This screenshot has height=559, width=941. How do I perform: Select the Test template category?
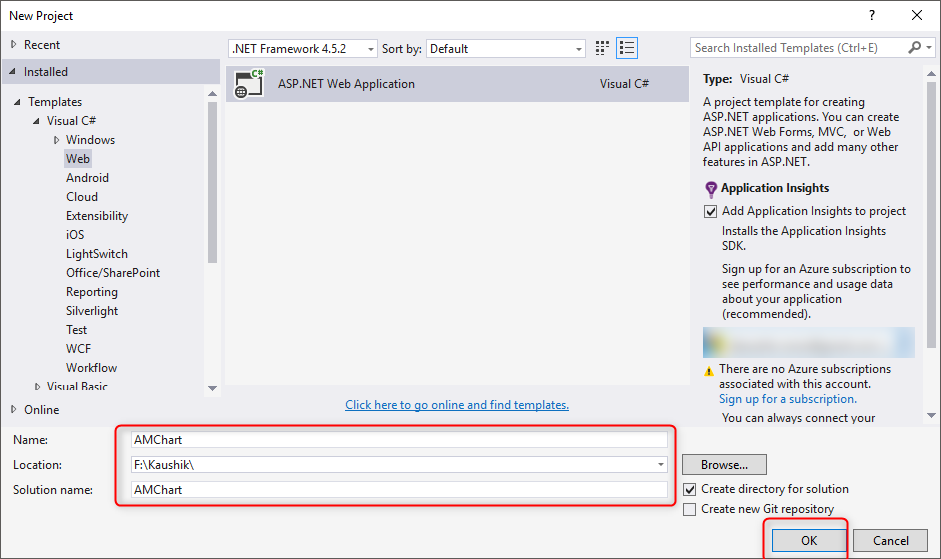77,330
